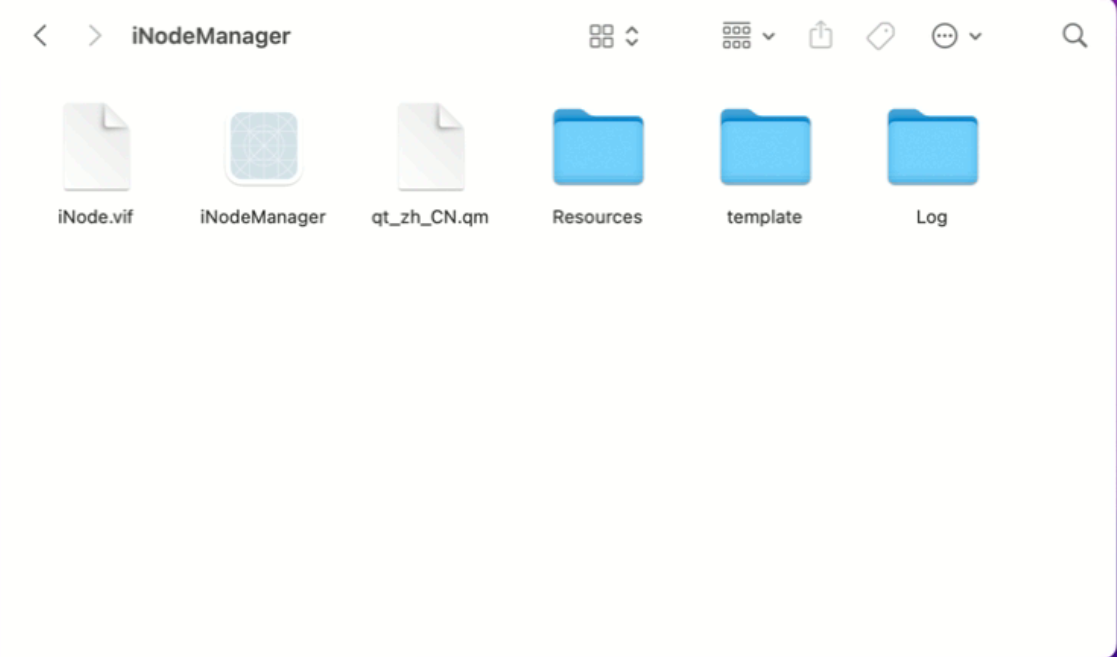Viewport: 1117px width, 657px height.
Task: Click the iNodeManager window title
Action: click(x=211, y=36)
